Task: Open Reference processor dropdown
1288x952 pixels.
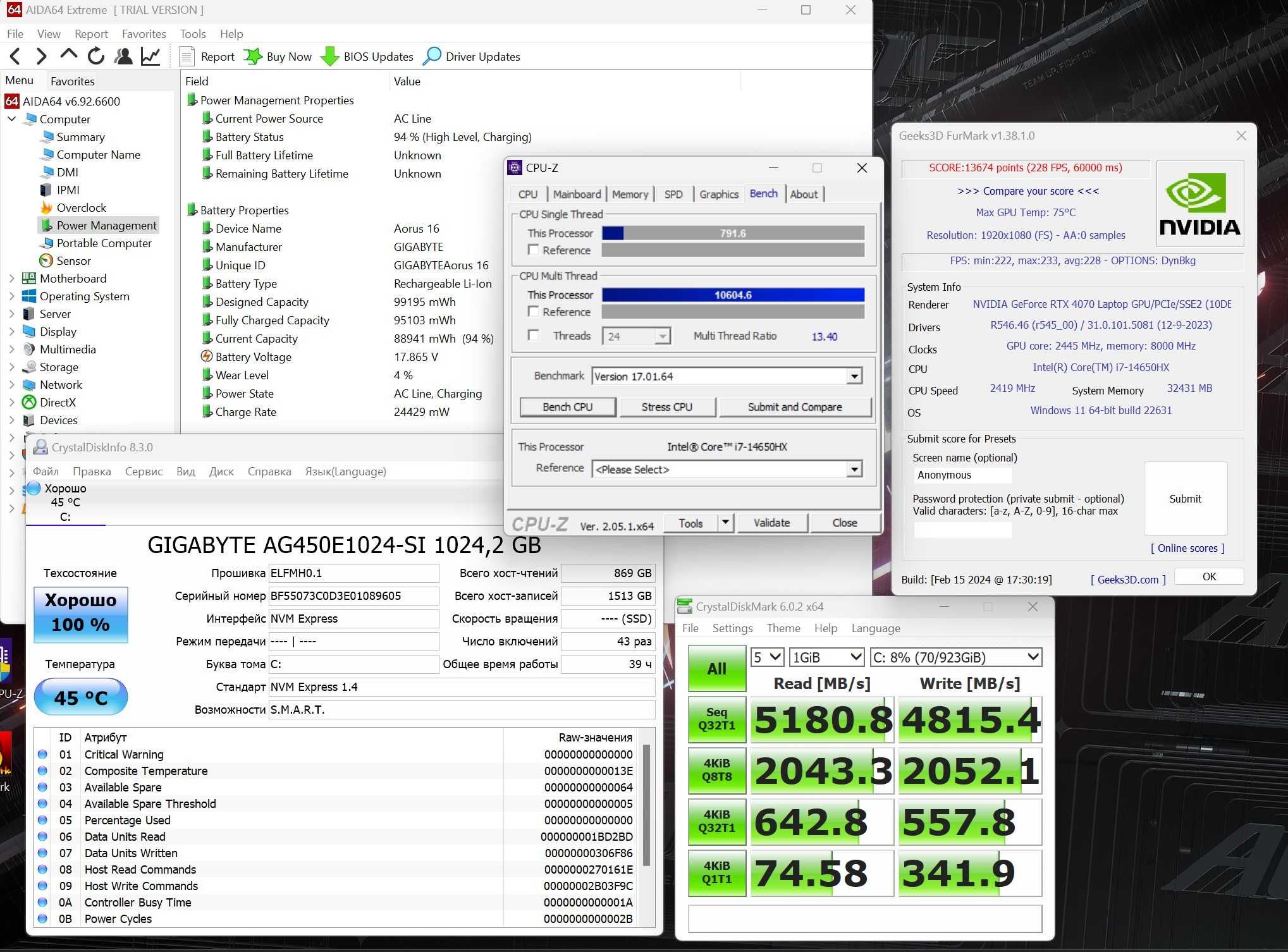Action: point(854,469)
